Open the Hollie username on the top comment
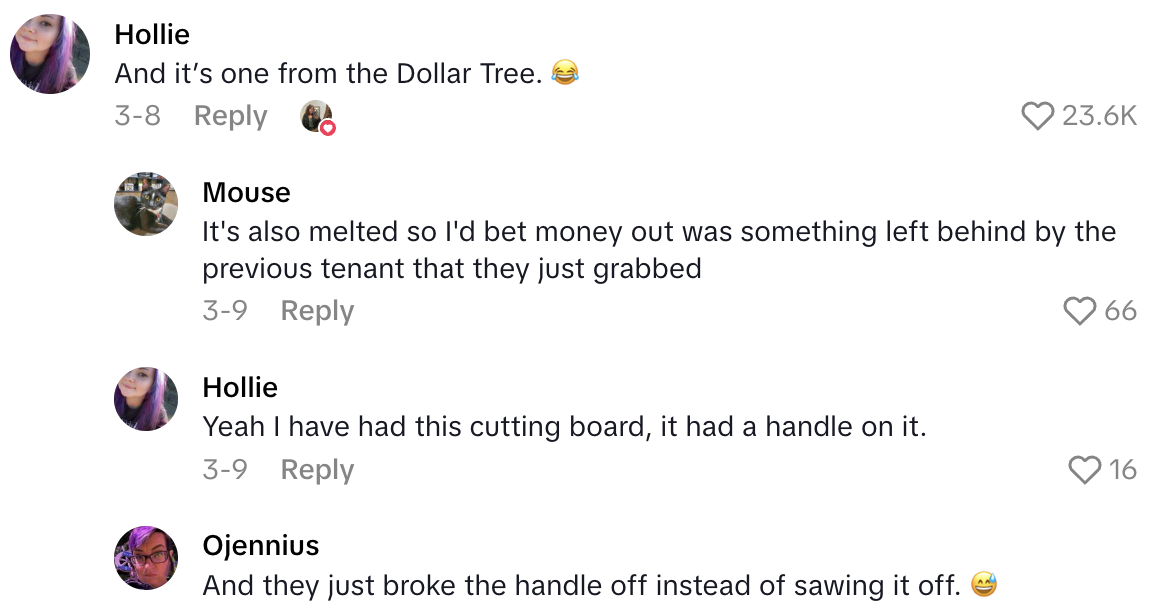This screenshot has height=608, width=1168. [152, 34]
